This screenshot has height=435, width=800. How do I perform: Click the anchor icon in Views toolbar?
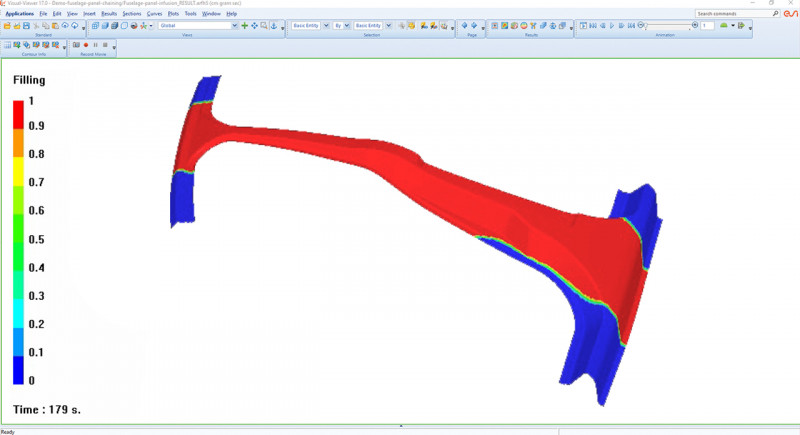pyautogui.click(x=273, y=25)
